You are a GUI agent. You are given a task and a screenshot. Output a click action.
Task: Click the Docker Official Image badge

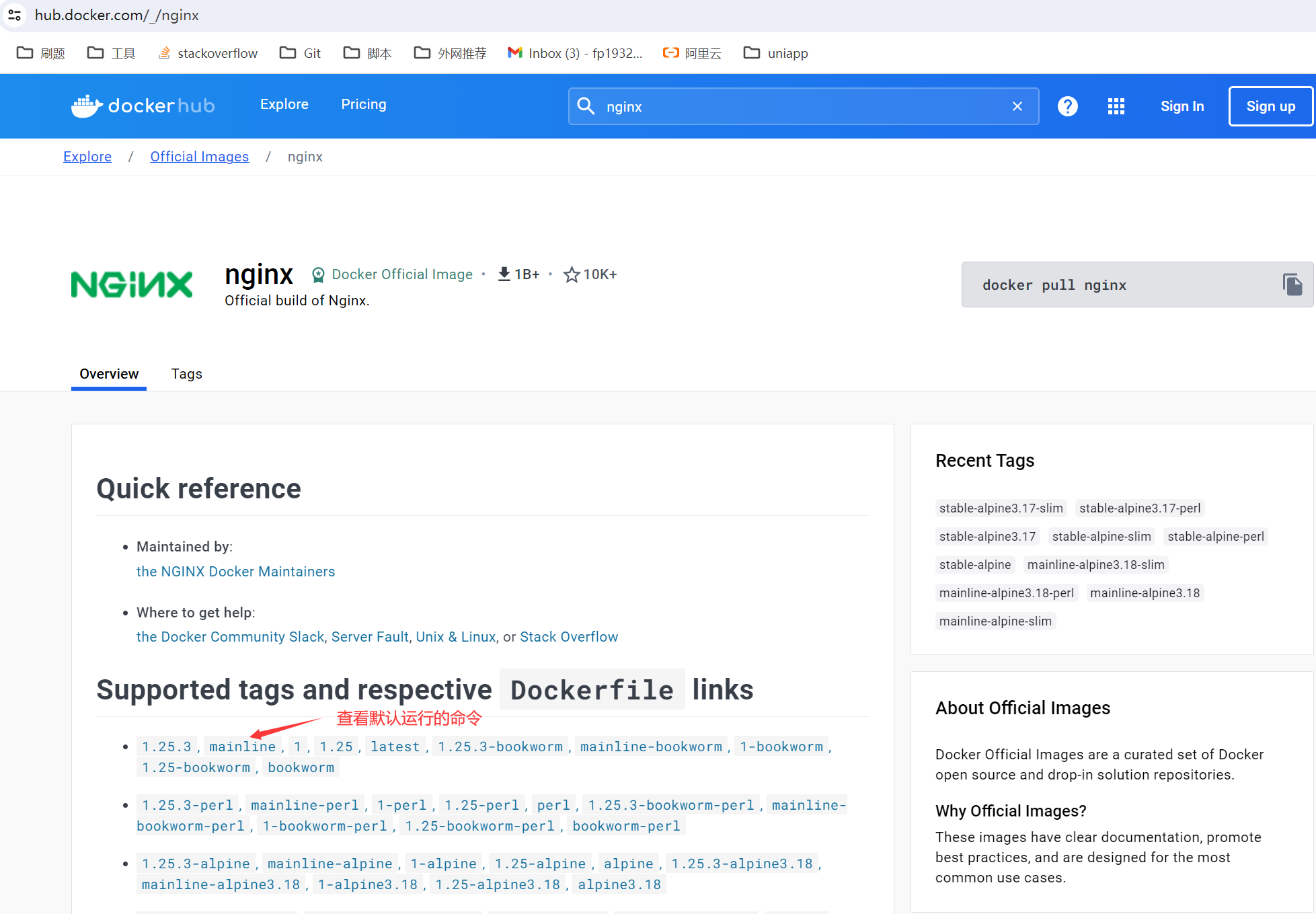pos(392,274)
